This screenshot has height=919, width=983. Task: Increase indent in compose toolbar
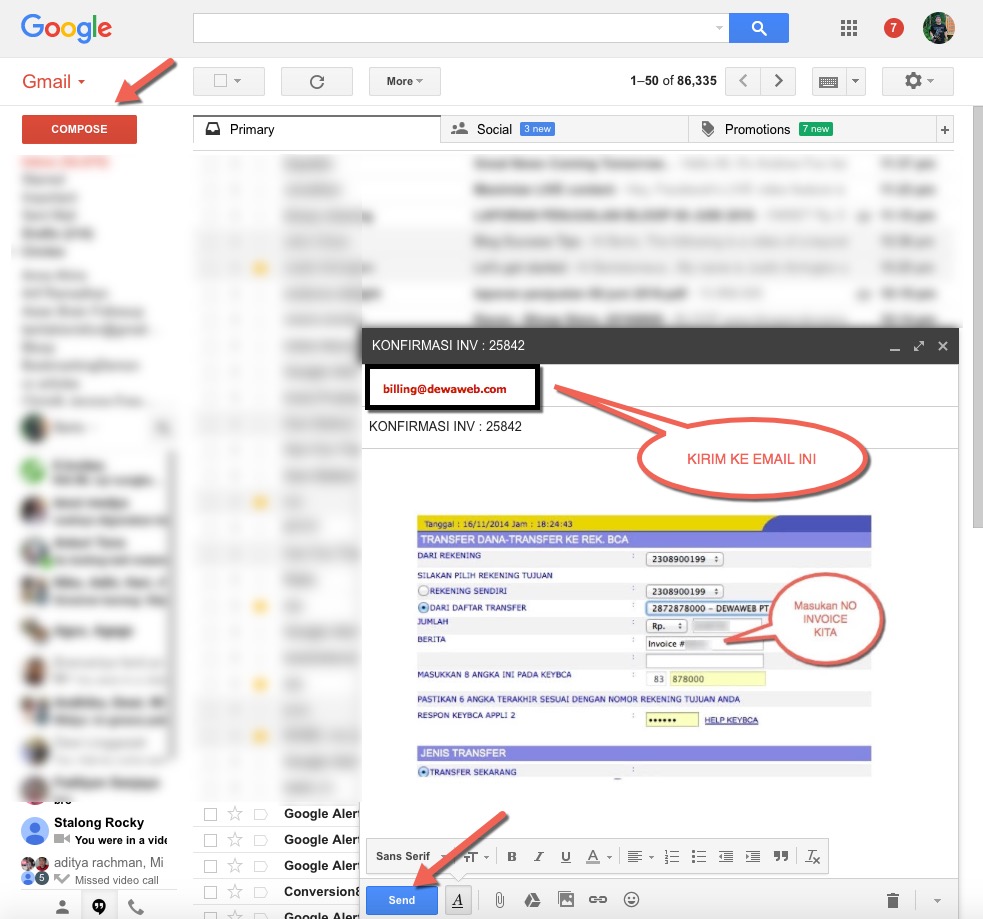pyautogui.click(x=752, y=856)
